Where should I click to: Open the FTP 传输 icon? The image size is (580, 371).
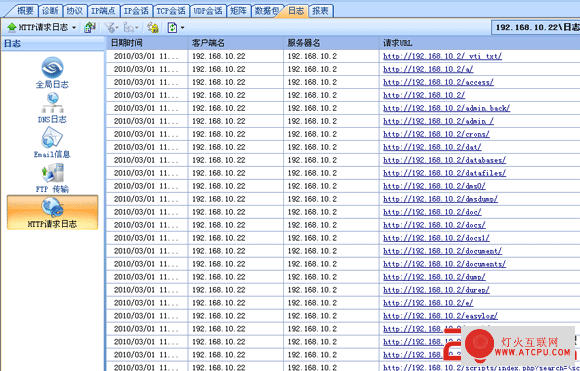52,178
